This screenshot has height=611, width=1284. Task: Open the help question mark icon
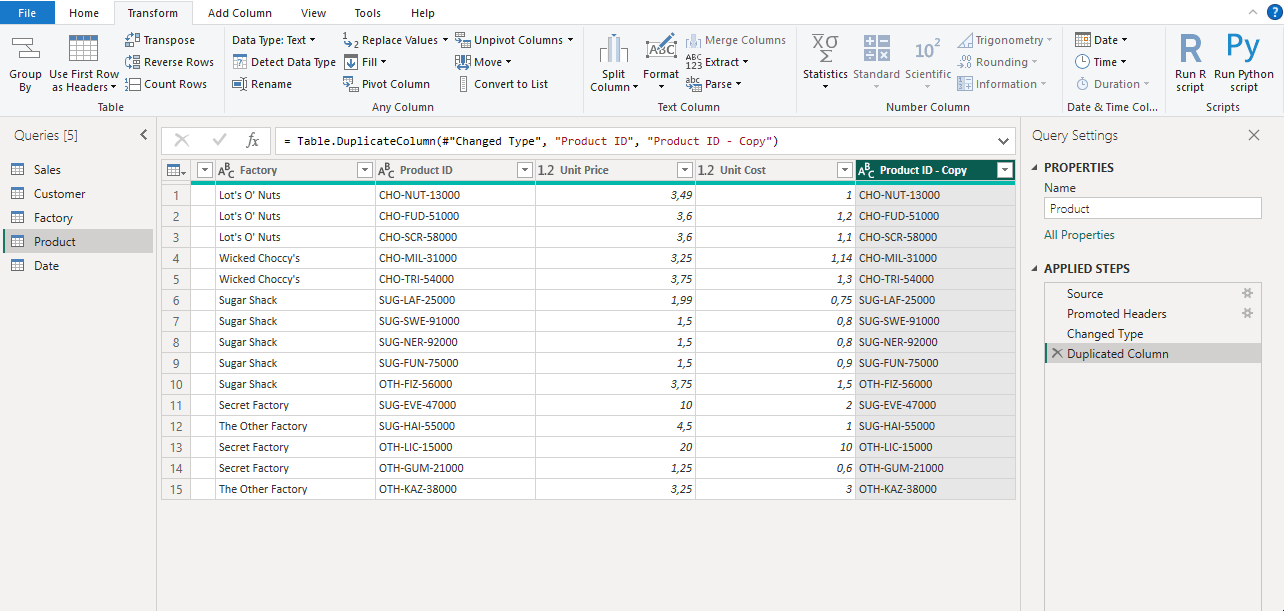pos(1275,12)
